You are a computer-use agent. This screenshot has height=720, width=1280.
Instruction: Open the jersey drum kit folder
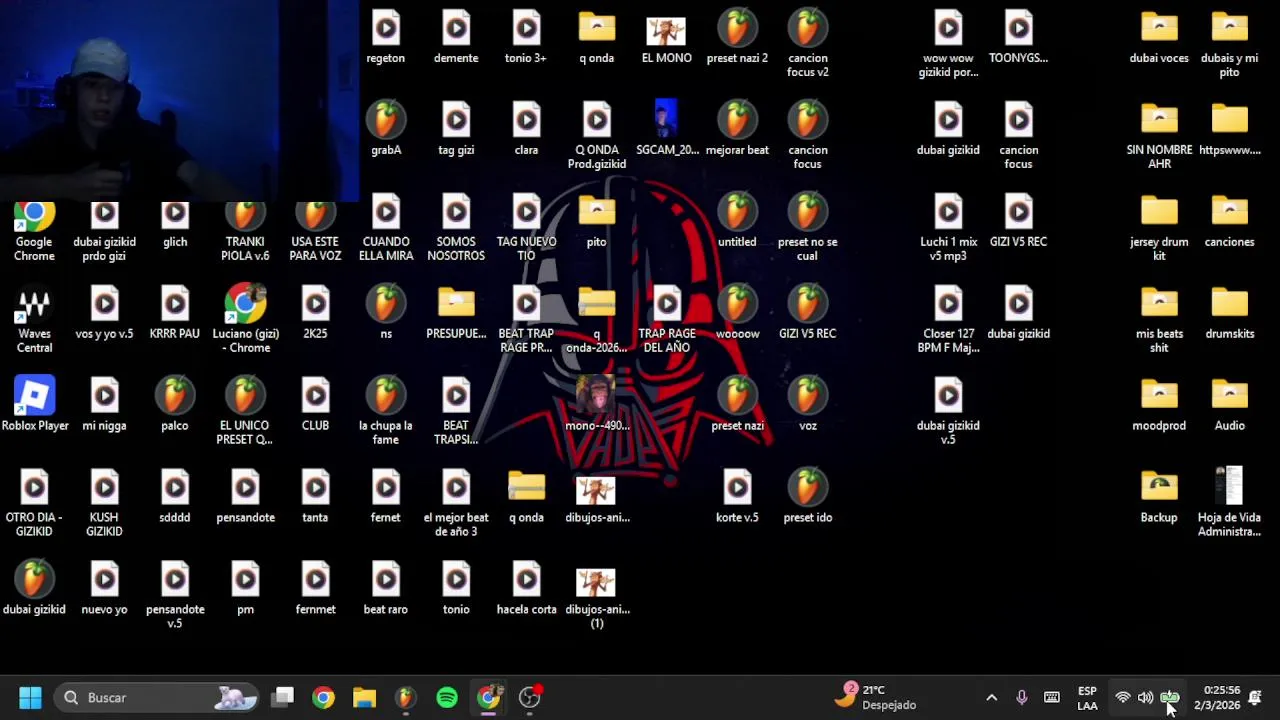[x=1159, y=228]
